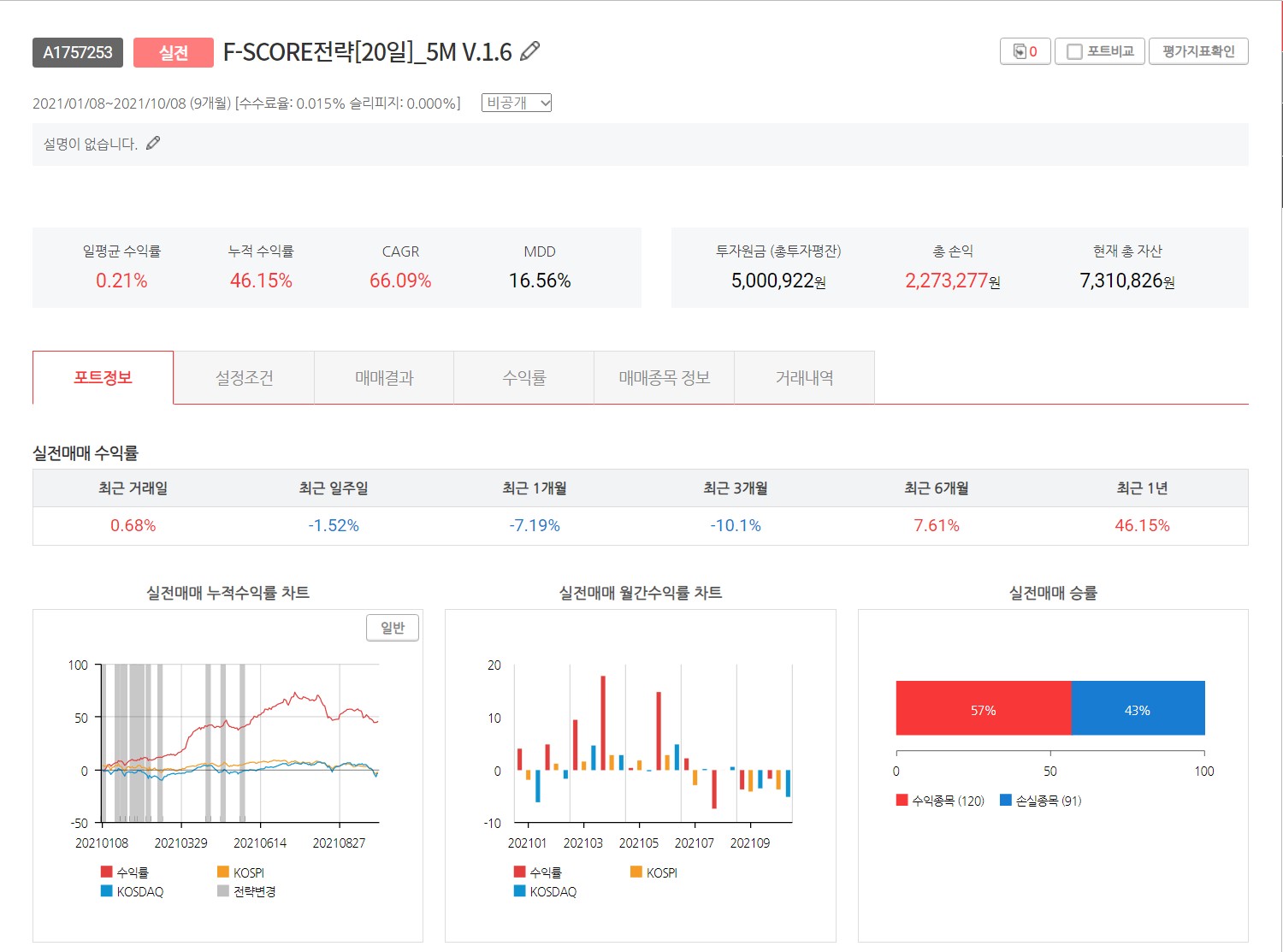Click the 일평균 수익률 value 0.21%
This screenshot has height=952, width=1283.
[x=121, y=281]
